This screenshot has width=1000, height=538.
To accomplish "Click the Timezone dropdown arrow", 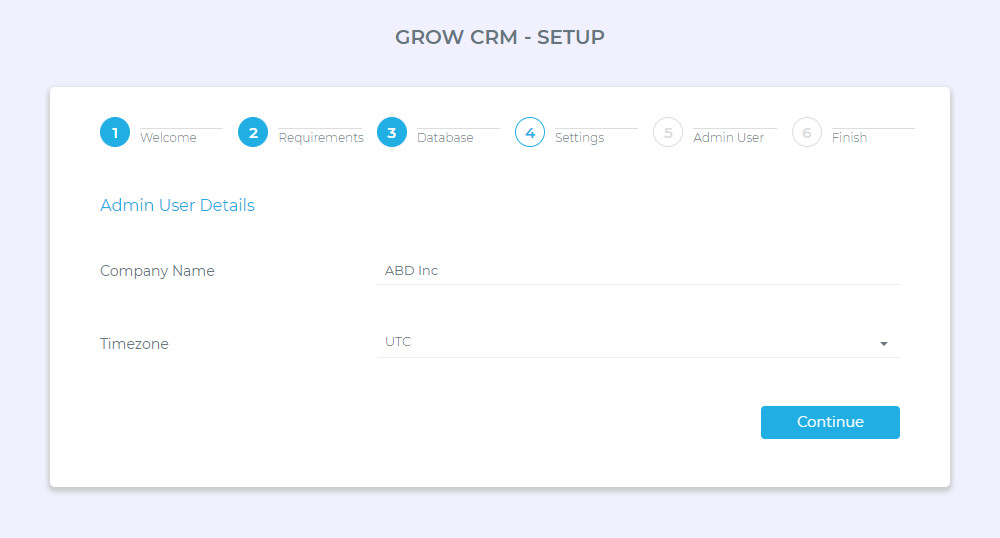I will tap(884, 344).
